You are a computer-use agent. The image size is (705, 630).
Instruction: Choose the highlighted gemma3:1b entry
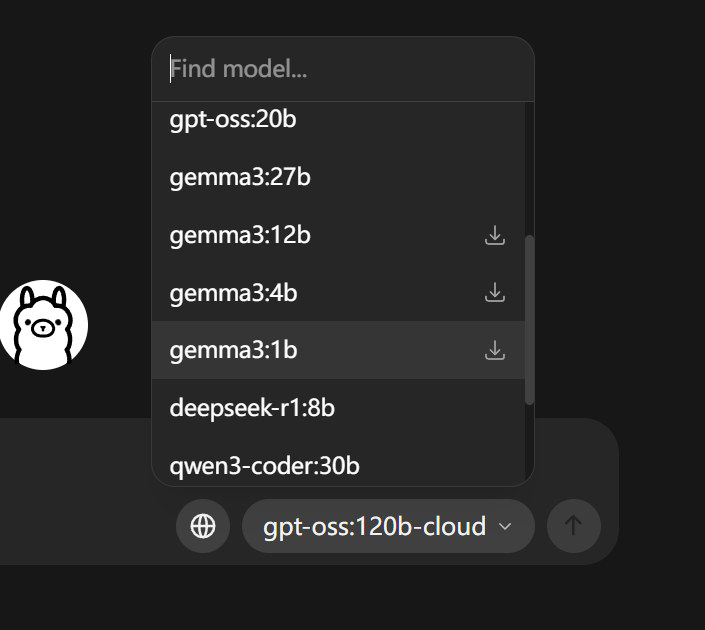click(233, 350)
